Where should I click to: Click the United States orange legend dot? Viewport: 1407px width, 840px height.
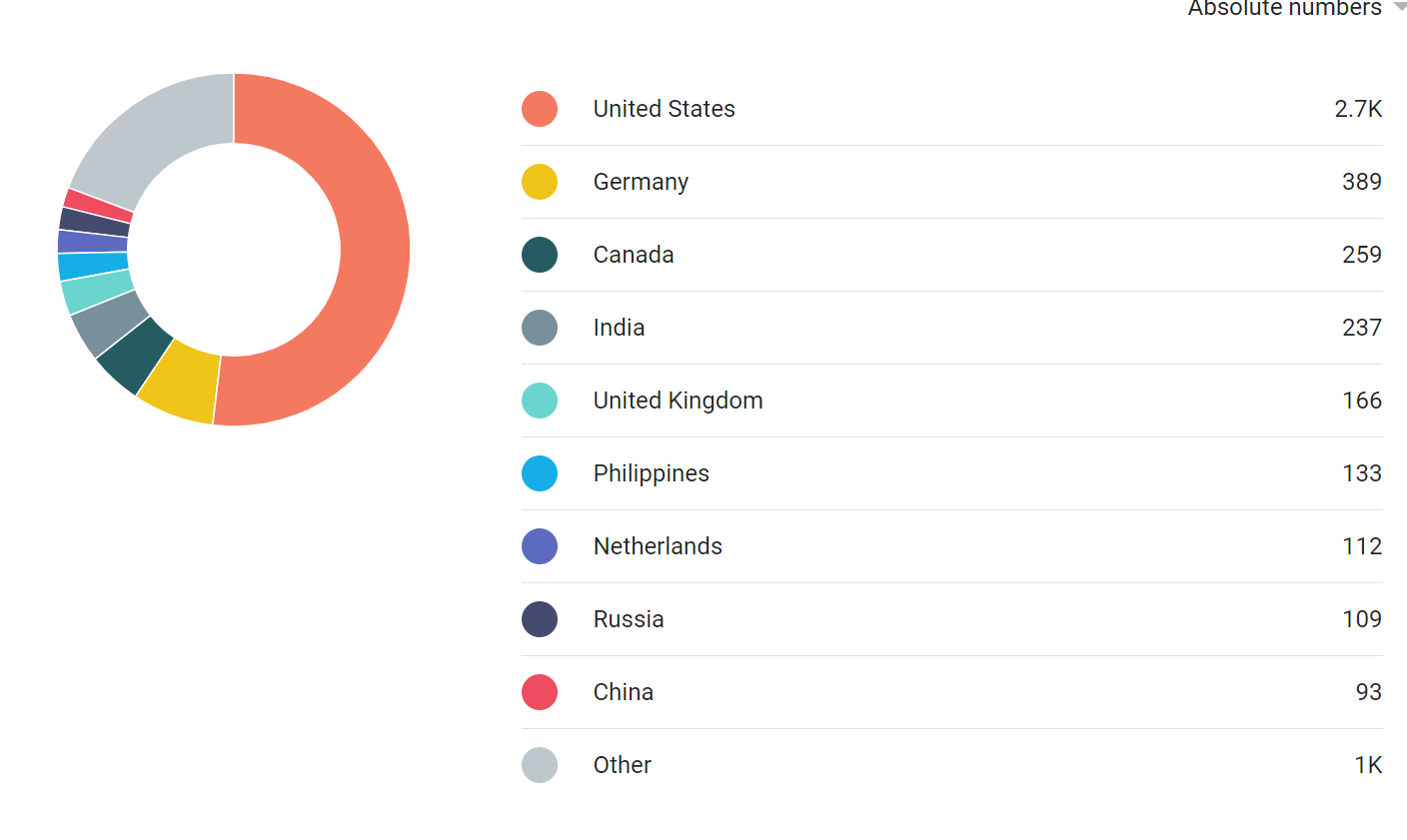pyautogui.click(x=540, y=109)
